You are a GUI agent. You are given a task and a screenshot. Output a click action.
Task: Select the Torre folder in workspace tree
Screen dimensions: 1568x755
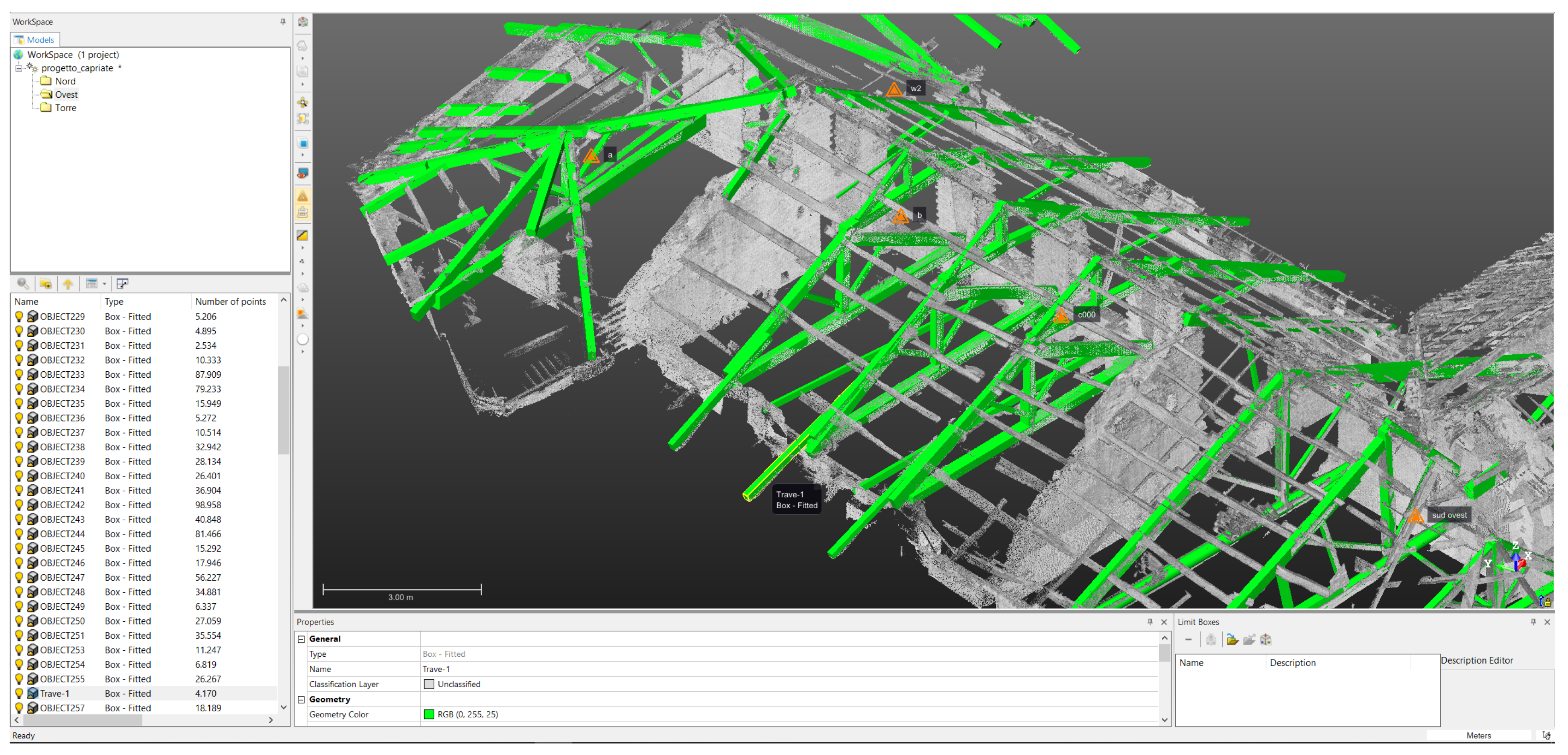click(65, 108)
